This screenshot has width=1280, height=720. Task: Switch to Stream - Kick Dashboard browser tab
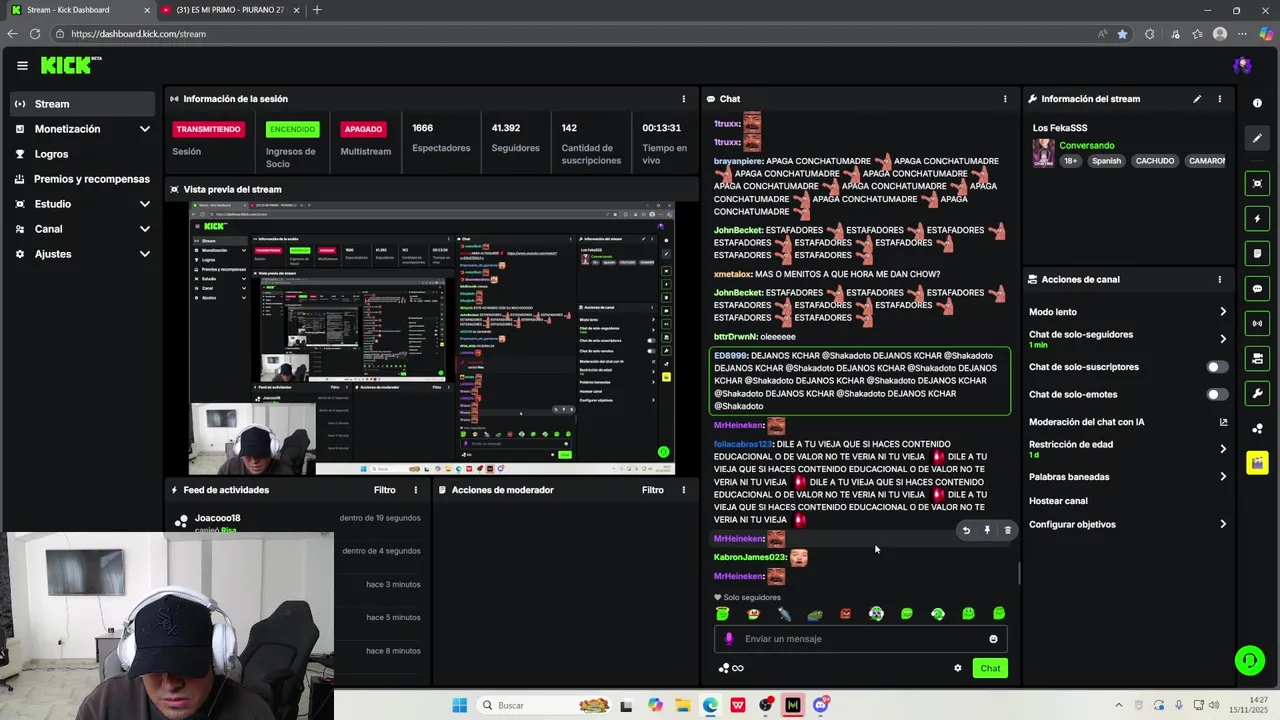click(x=80, y=10)
